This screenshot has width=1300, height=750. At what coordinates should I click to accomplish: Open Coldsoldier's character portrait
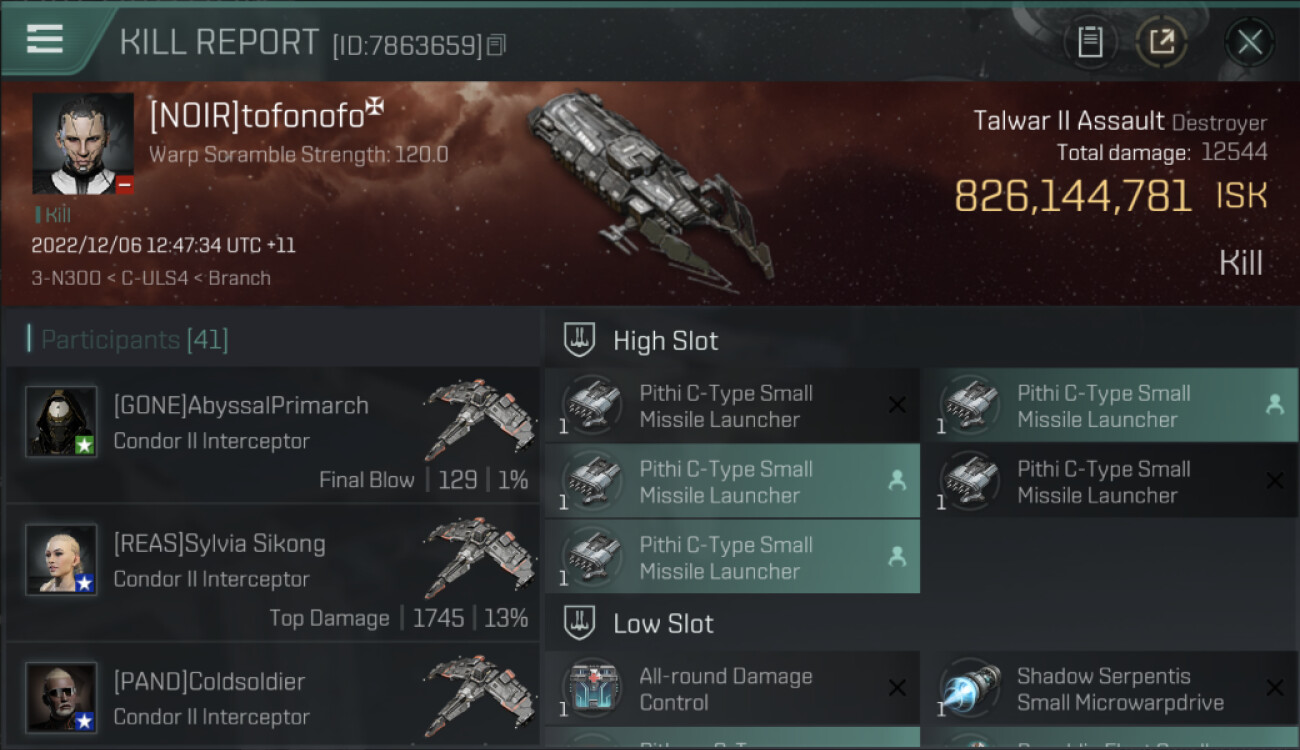coord(61,697)
